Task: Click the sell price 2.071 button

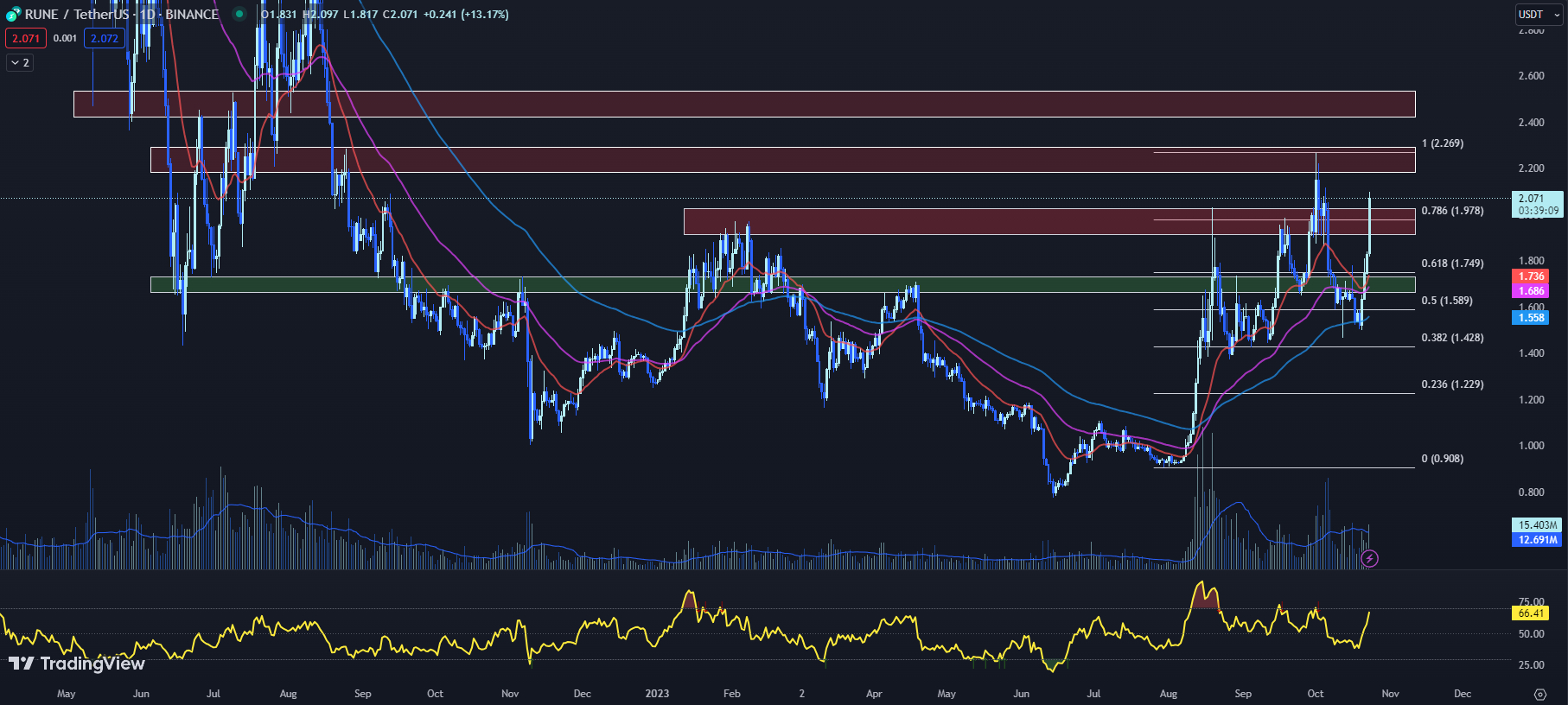Action: [26, 38]
